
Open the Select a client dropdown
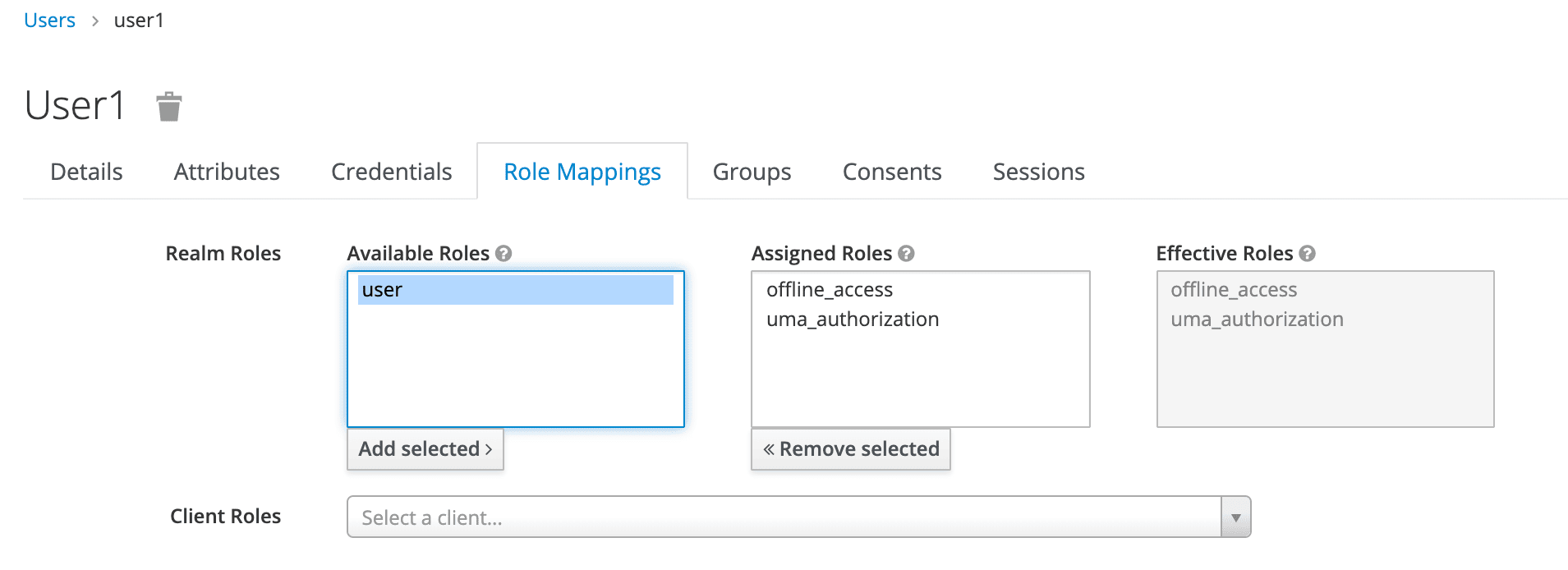798,517
